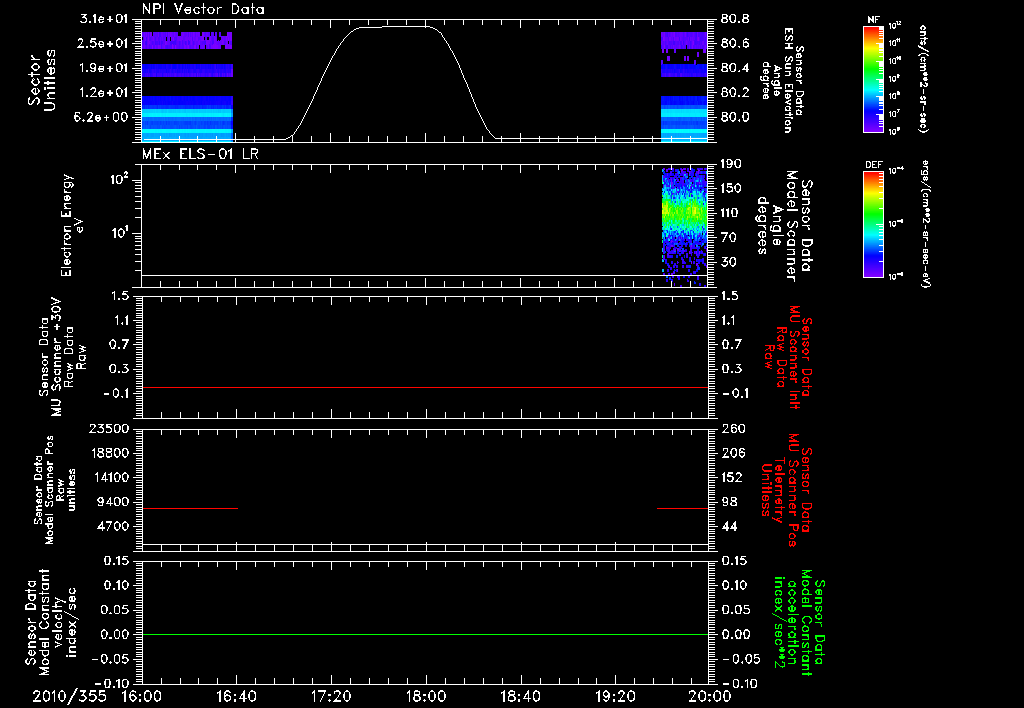Screen dimensions: 1024x708
Task: Click the 18:00 time axis label
Action: [426, 696]
